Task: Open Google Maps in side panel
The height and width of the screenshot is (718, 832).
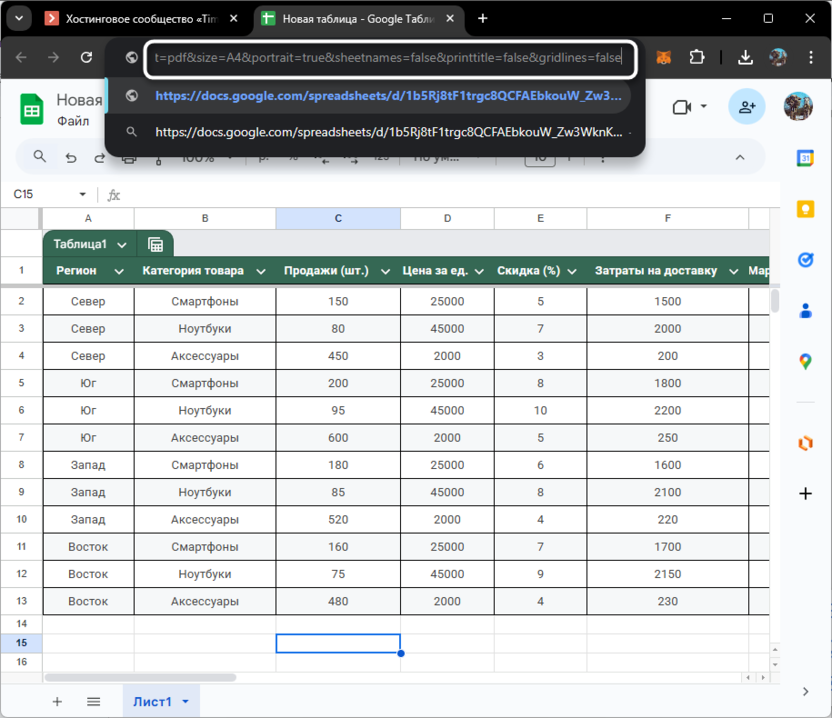Action: coord(805,361)
